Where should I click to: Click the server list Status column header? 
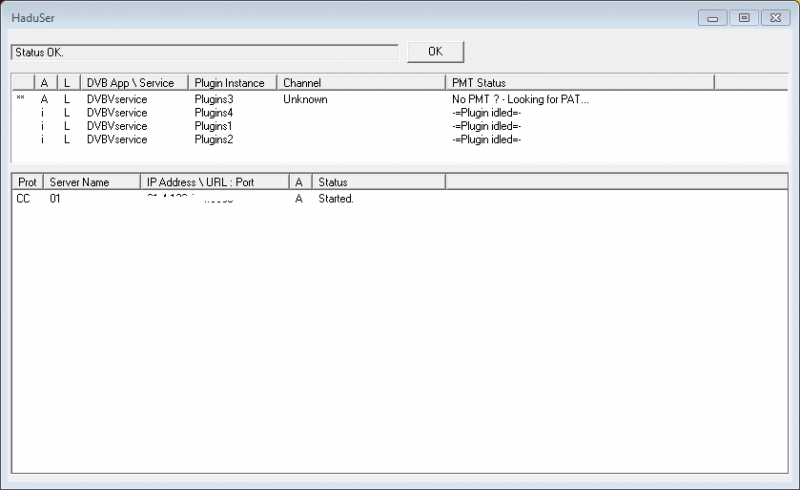click(x=378, y=182)
